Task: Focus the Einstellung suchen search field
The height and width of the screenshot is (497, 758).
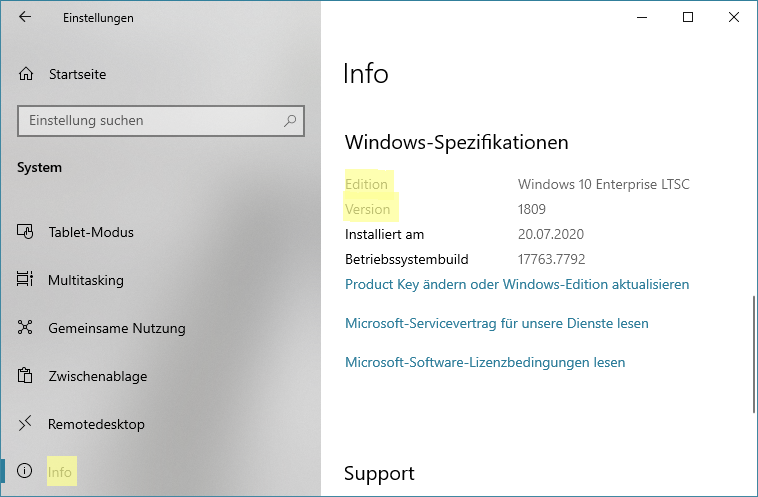Action: [160, 121]
